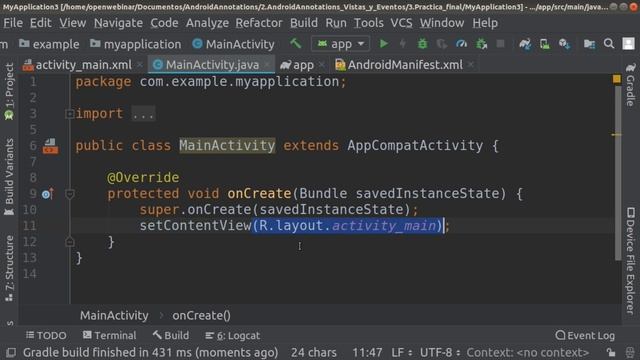
Task: Click the MainActivity breadcrumb in navigation bar
Action: [233, 44]
